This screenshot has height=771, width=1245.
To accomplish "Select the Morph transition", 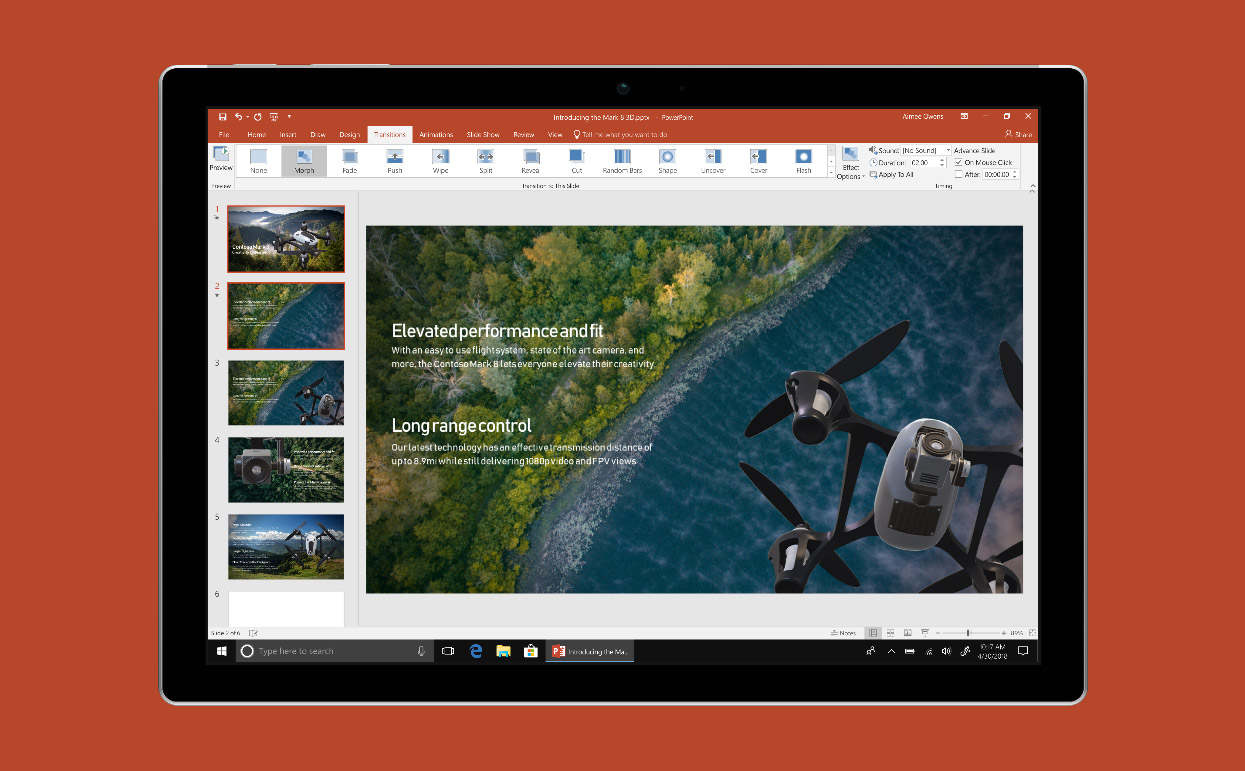I will (303, 160).
